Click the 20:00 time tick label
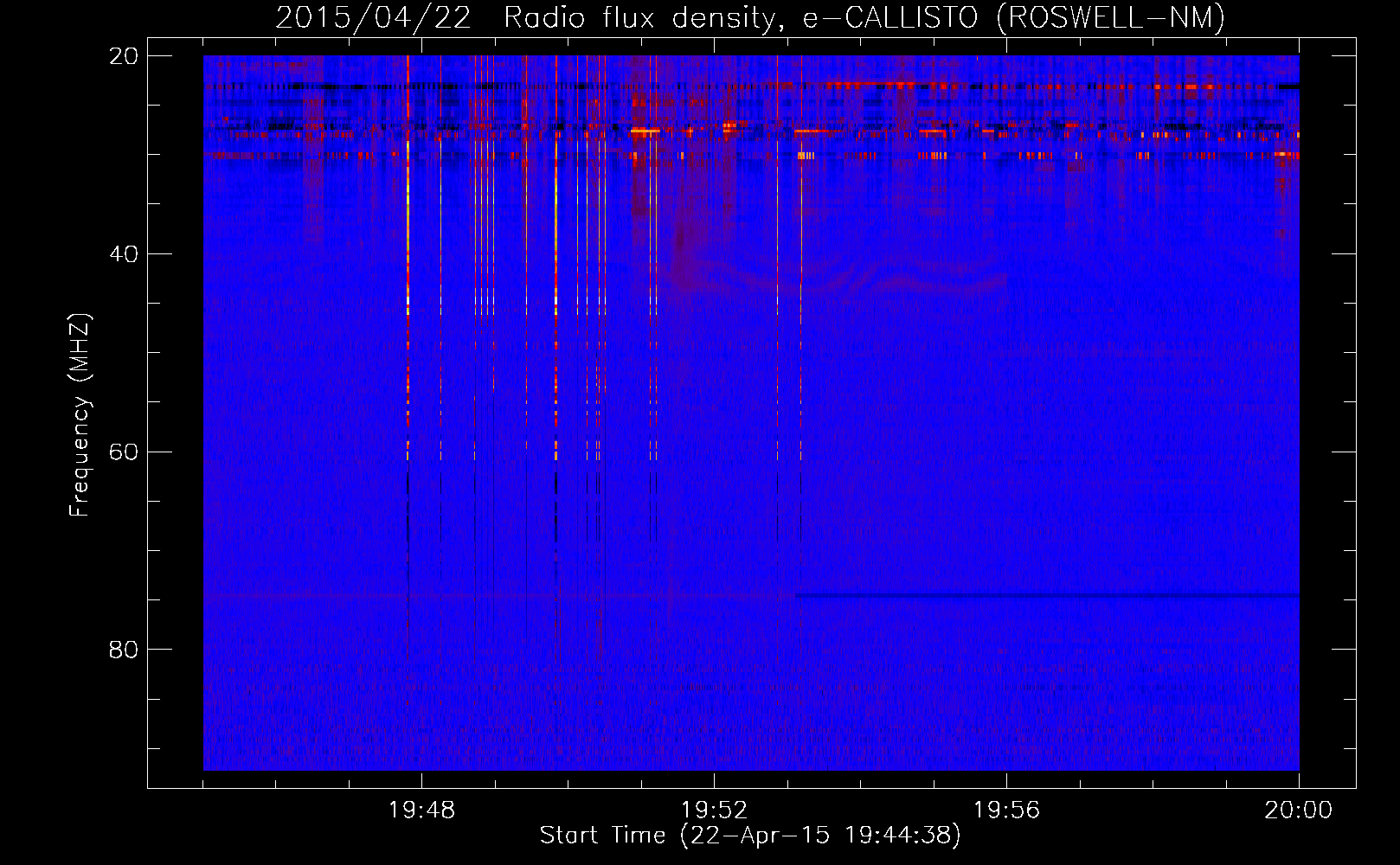This screenshot has width=1400, height=865. point(1299,811)
